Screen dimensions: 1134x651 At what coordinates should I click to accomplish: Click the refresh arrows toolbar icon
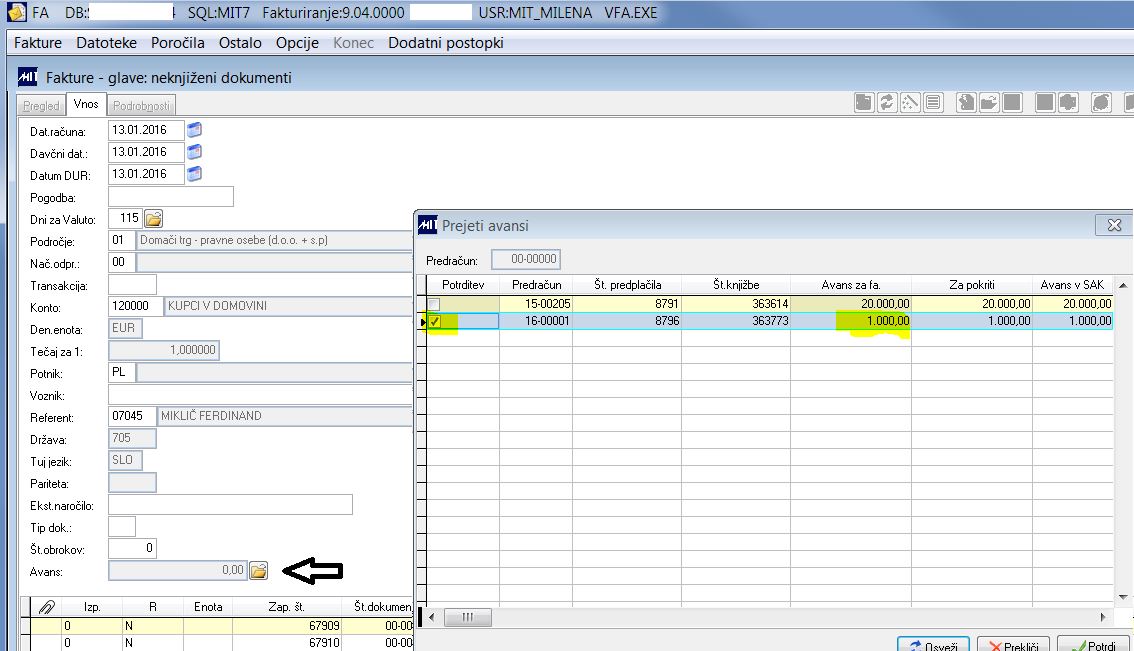pos(887,103)
